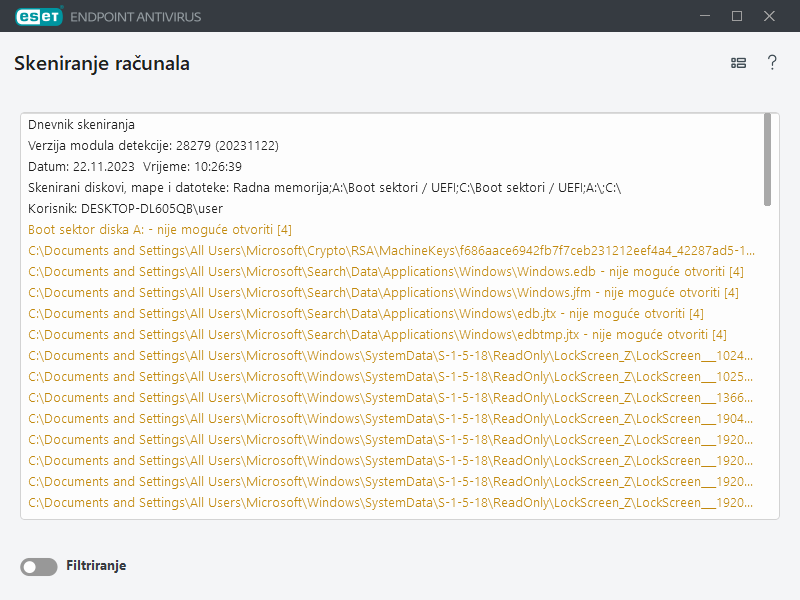Close the ESET Endpoint Antivirus window

(769, 16)
